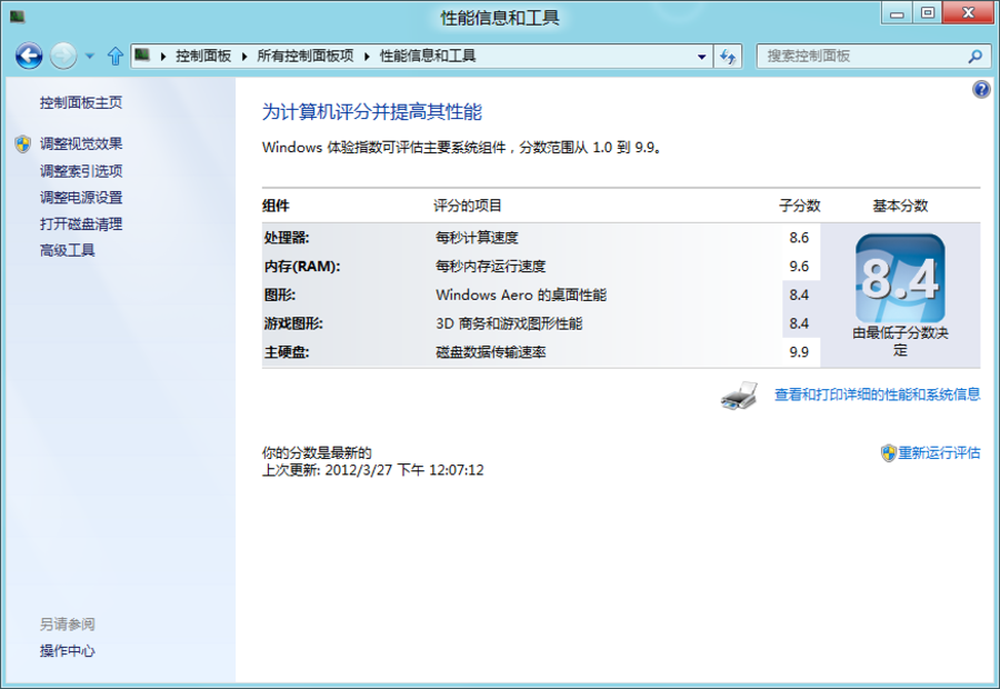Click the search magnifier icon
The height and width of the screenshot is (689, 1000).
tap(974, 56)
